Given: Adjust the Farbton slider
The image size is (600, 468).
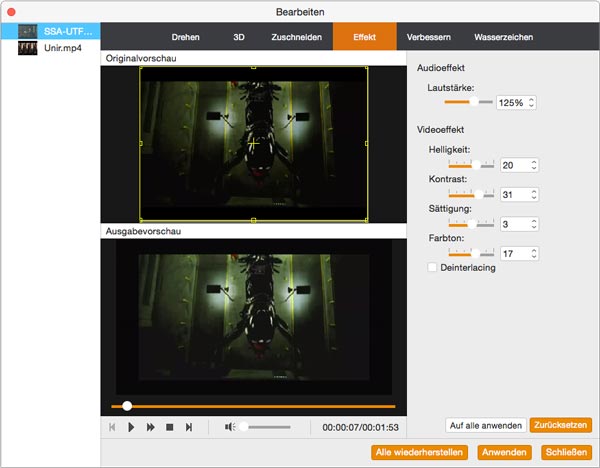Looking at the screenshot, I should point(471,254).
